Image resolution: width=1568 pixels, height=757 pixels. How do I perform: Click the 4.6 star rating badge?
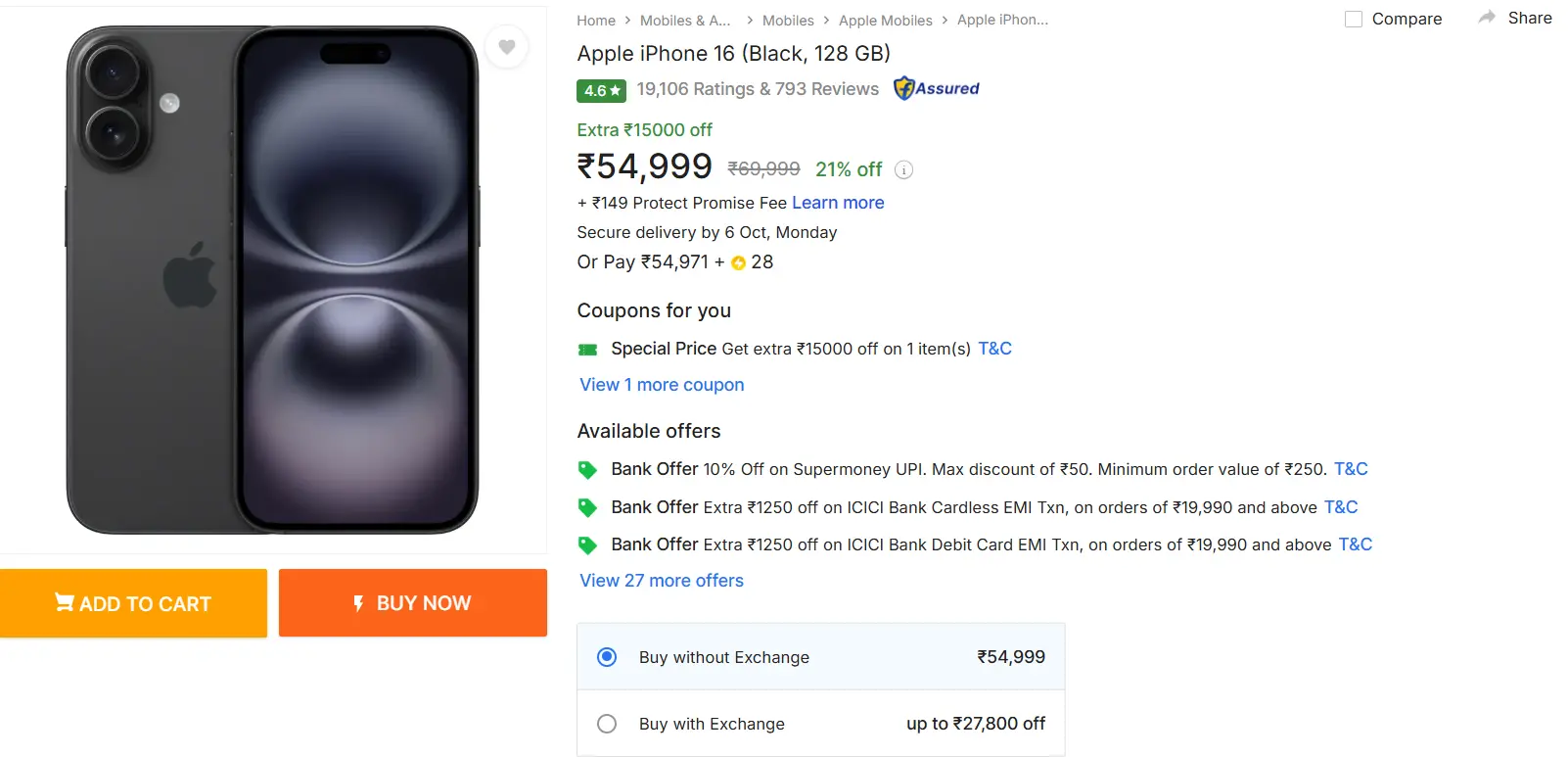coord(600,90)
